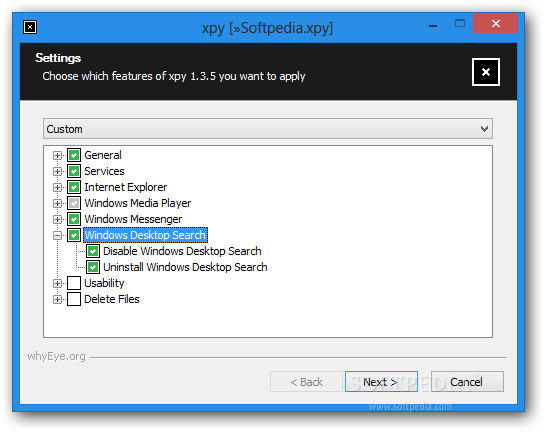Minimize the xpy window
The width and height of the screenshot is (545, 432).
pyautogui.click(x=433, y=25)
